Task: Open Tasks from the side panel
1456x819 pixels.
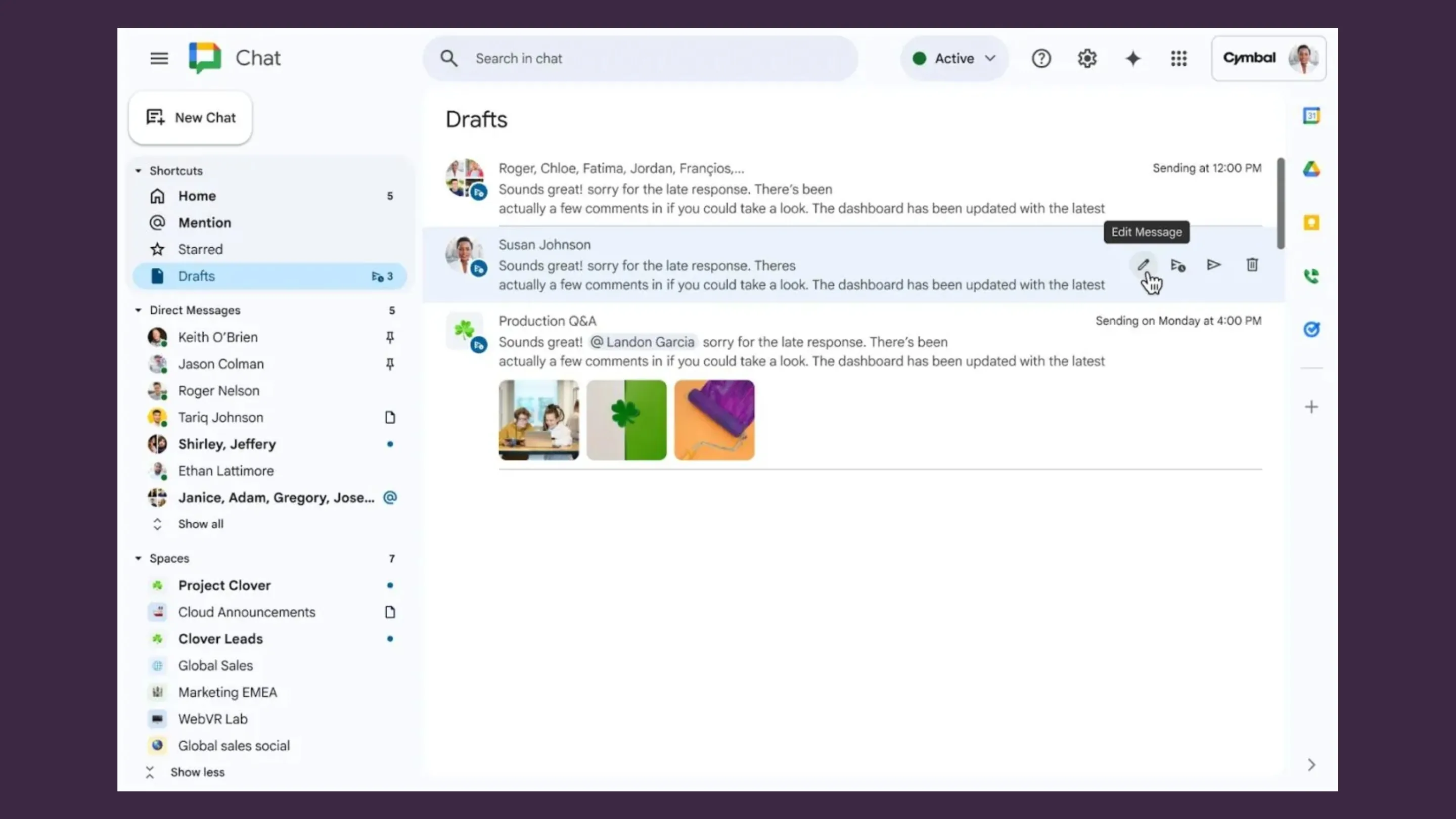Action: pos(1311,329)
